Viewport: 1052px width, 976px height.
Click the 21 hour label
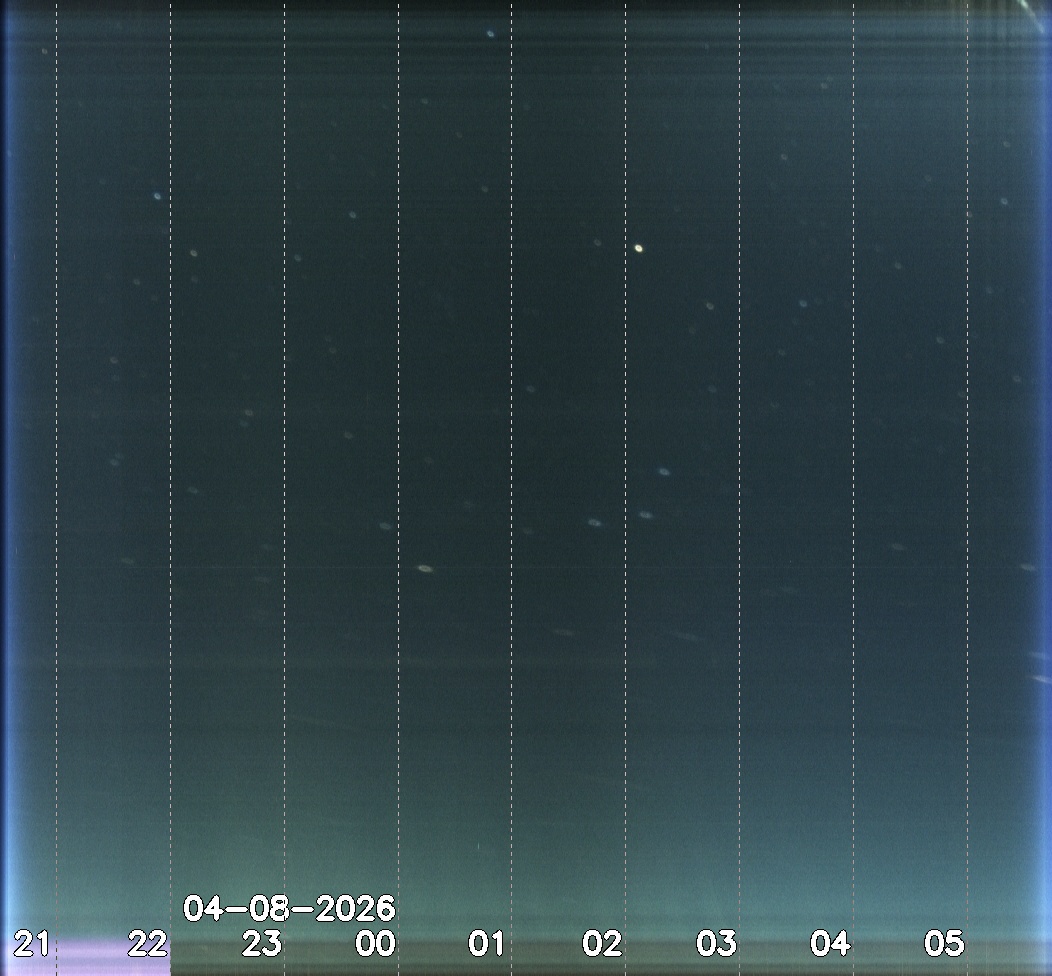[30, 943]
